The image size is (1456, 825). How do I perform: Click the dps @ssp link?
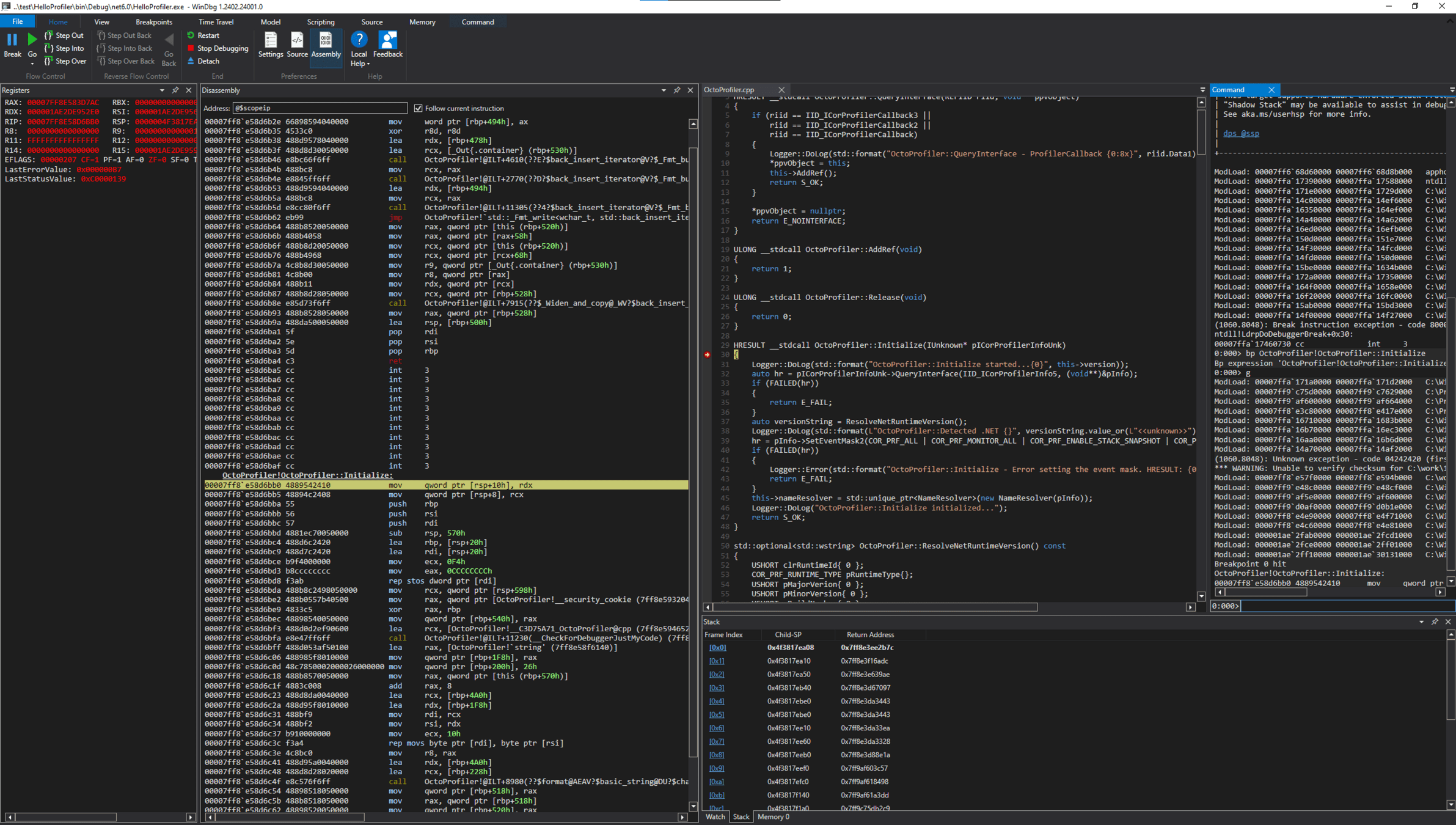pyautogui.click(x=1240, y=133)
